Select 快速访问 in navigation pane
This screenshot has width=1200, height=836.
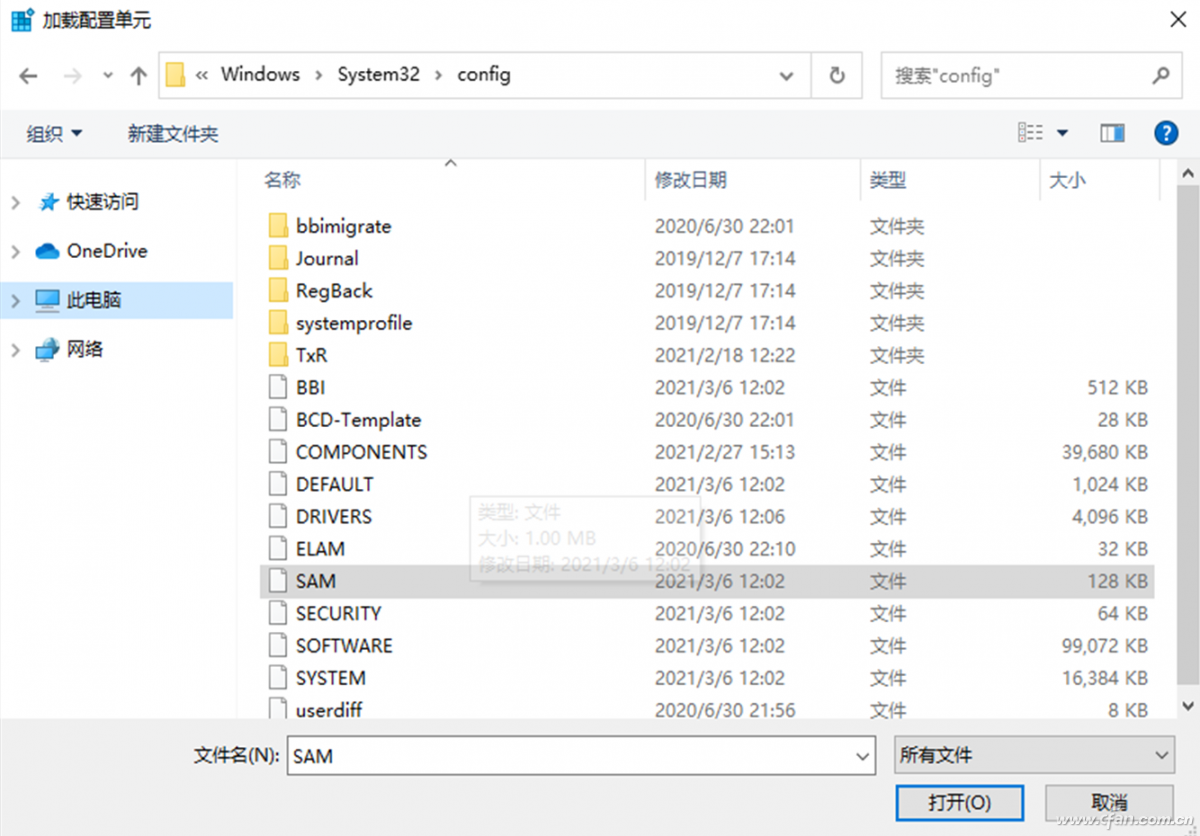pyautogui.click(x=102, y=202)
